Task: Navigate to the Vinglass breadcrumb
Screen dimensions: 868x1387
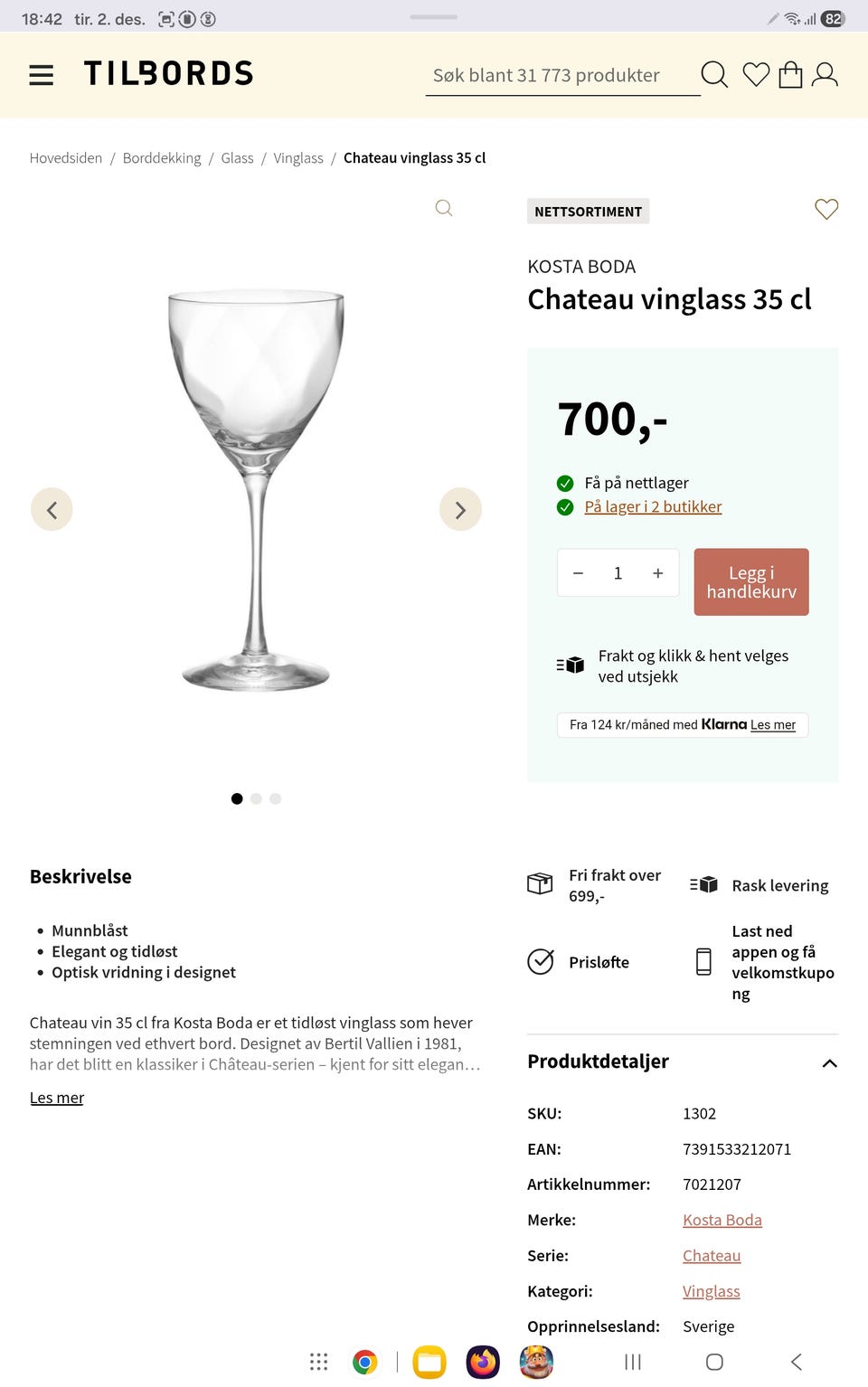Action: tap(298, 157)
